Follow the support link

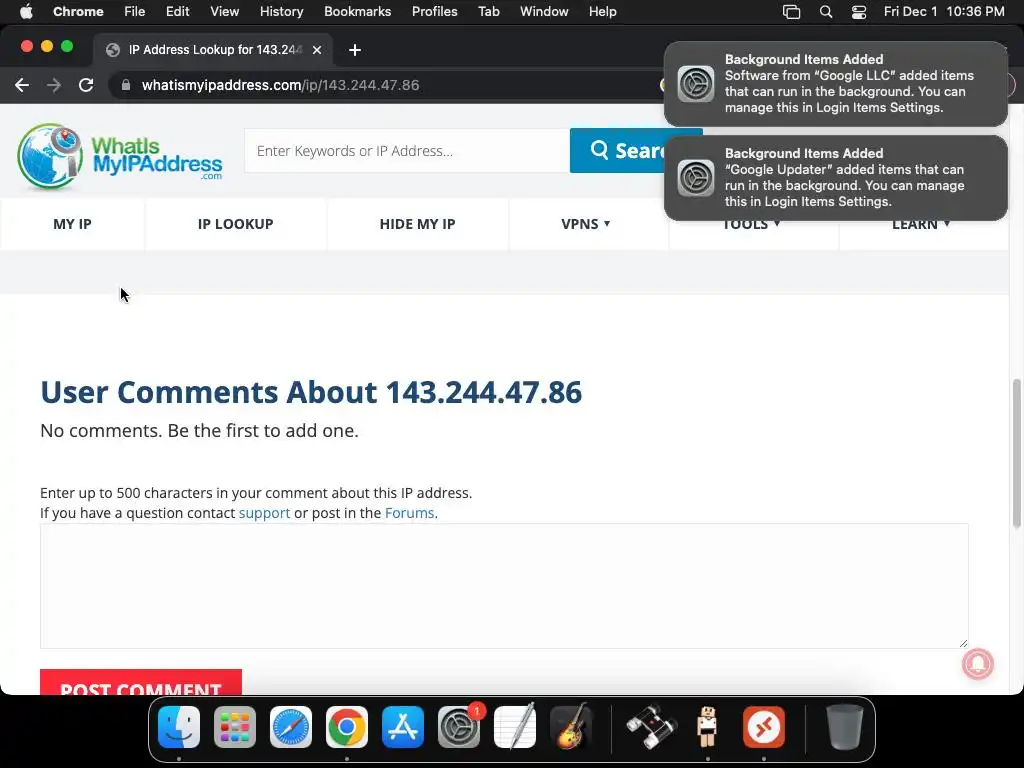pyautogui.click(x=264, y=513)
